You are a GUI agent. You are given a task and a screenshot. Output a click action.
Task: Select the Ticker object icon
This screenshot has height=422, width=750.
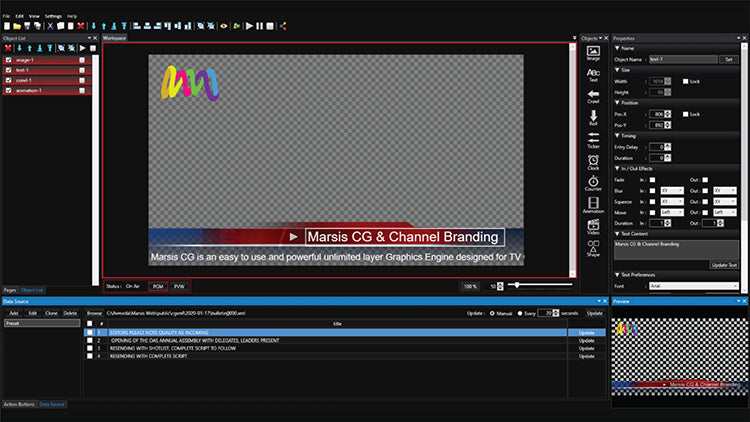point(593,138)
